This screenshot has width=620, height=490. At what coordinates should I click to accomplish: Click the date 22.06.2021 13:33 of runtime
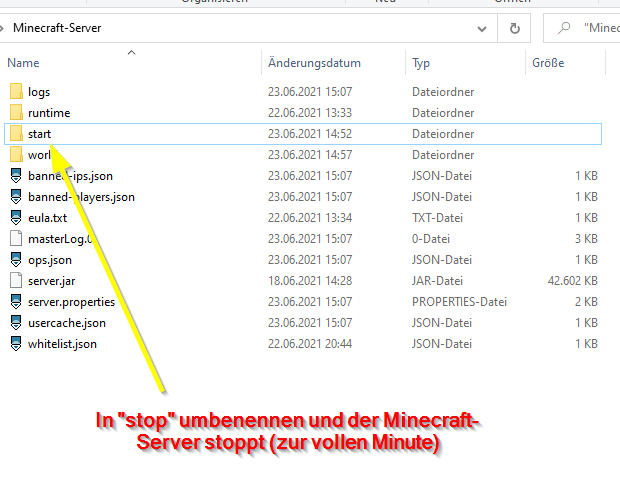[310, 113]
